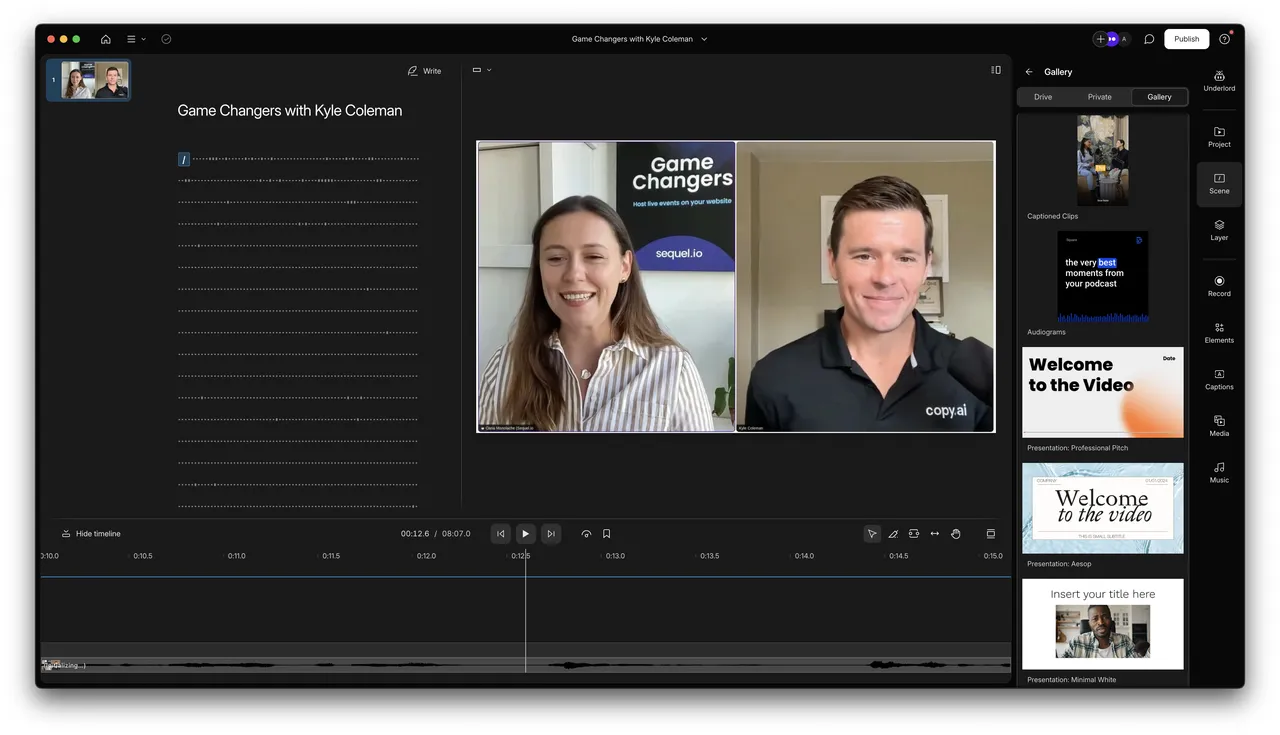Image resolution: width=1280 pixels, height=735 pixels.
Task: Click the add collaborator plus icon
Action: pyautogui.click(x=1101, y=39)
